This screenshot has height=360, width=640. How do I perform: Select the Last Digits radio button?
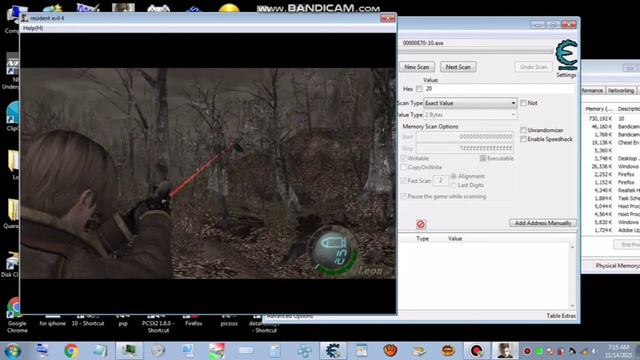click(453, 185)
